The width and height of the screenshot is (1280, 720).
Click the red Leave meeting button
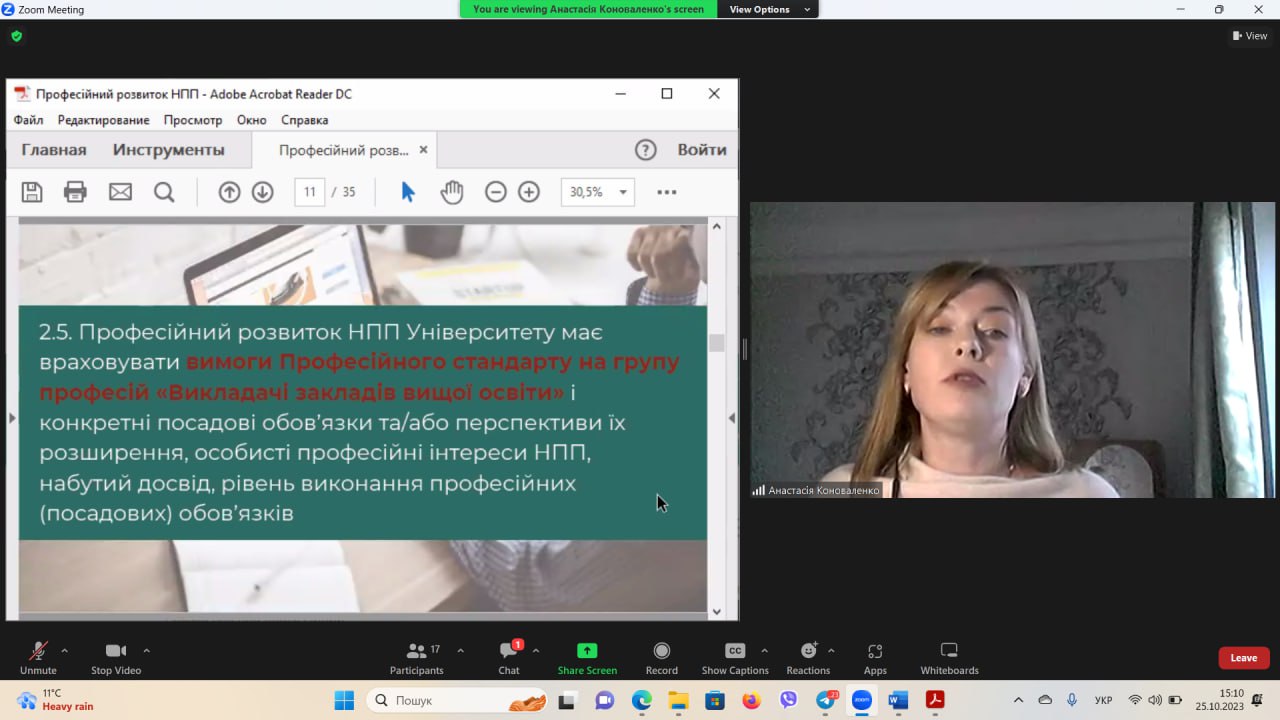pyautogui.click(x=1244, y=658)
